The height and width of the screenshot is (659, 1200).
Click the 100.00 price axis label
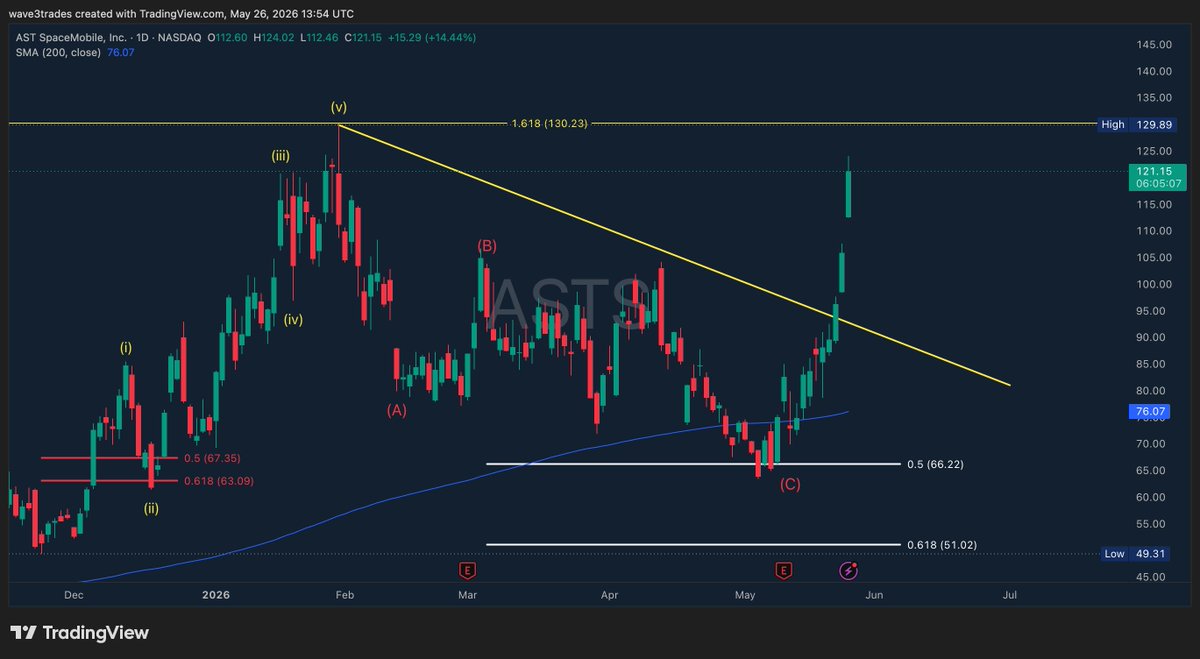[1153, 284]
